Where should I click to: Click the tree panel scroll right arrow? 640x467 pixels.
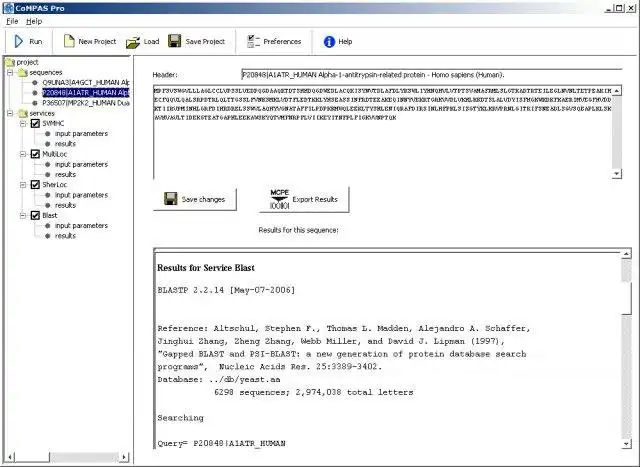coord(124,457)
